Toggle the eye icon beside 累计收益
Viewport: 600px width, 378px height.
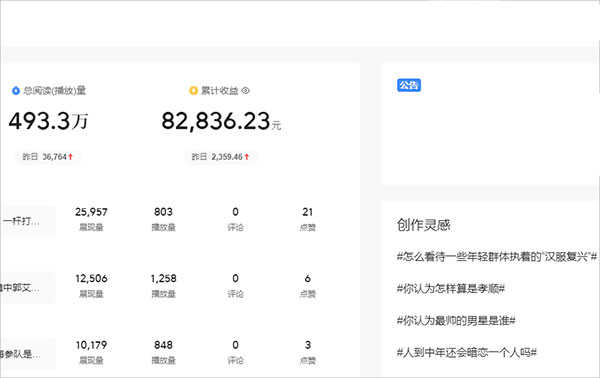point(246,91)
